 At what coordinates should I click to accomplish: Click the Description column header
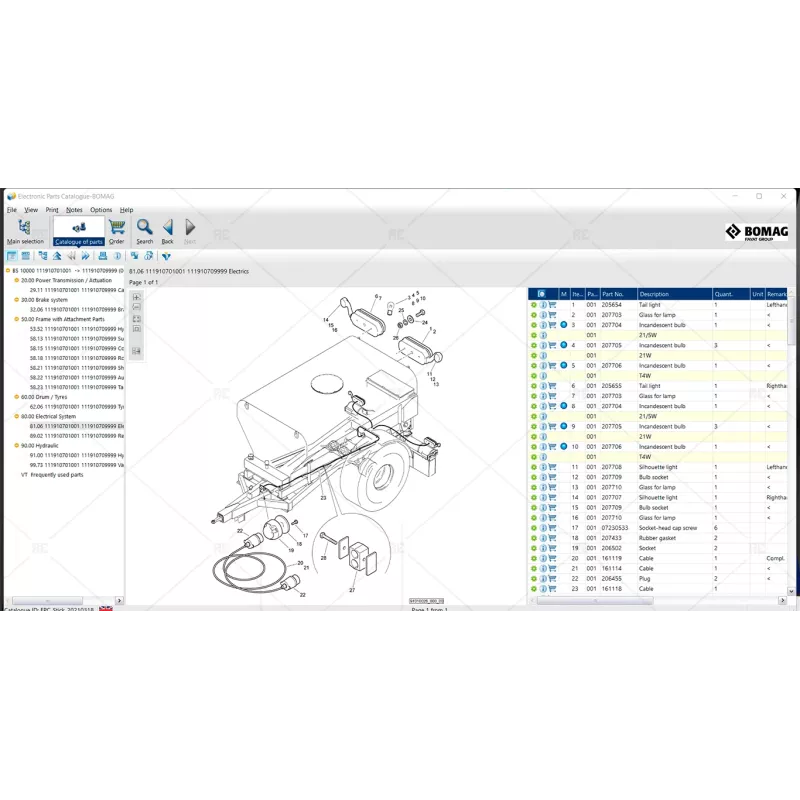tap(657, 294)
